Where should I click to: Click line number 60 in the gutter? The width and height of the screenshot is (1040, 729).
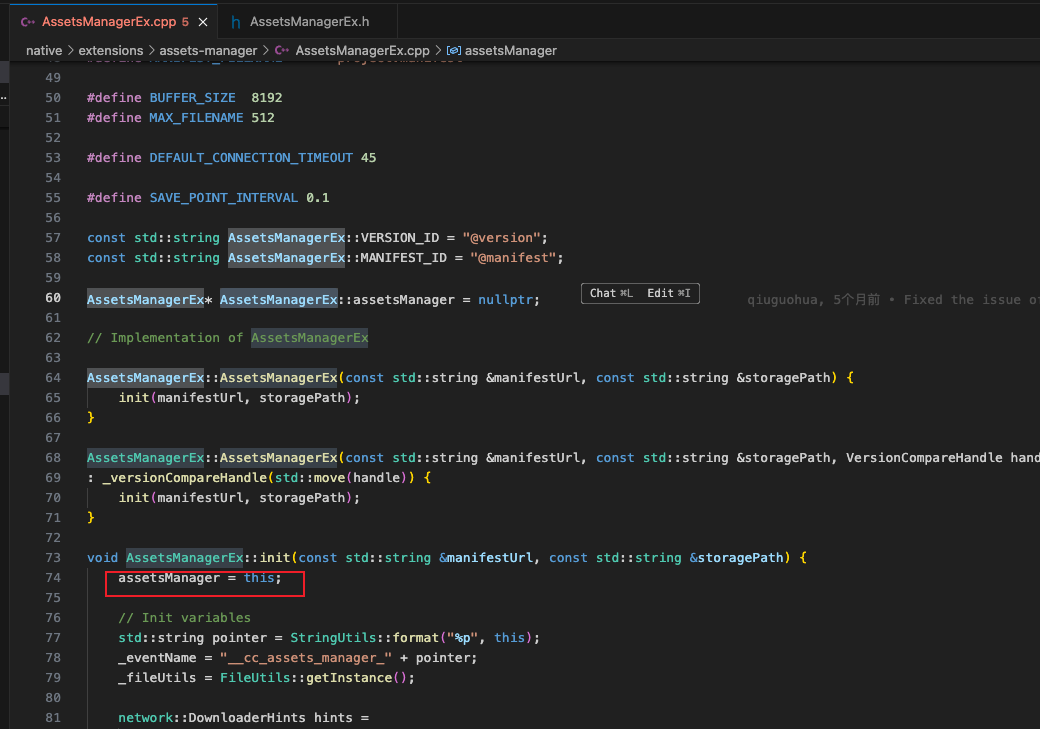pyautogui.click(x=53, y=298)
